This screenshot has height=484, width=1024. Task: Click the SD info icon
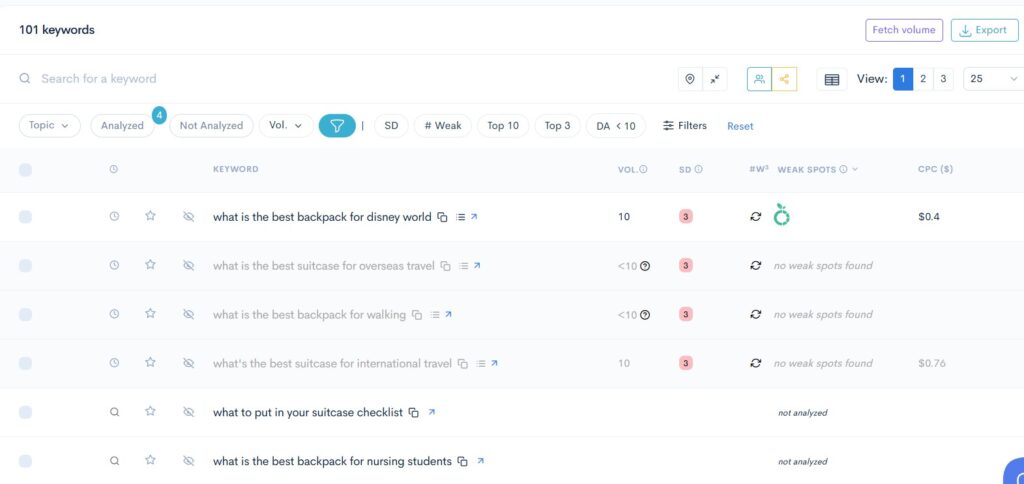[x=698, y=169]
